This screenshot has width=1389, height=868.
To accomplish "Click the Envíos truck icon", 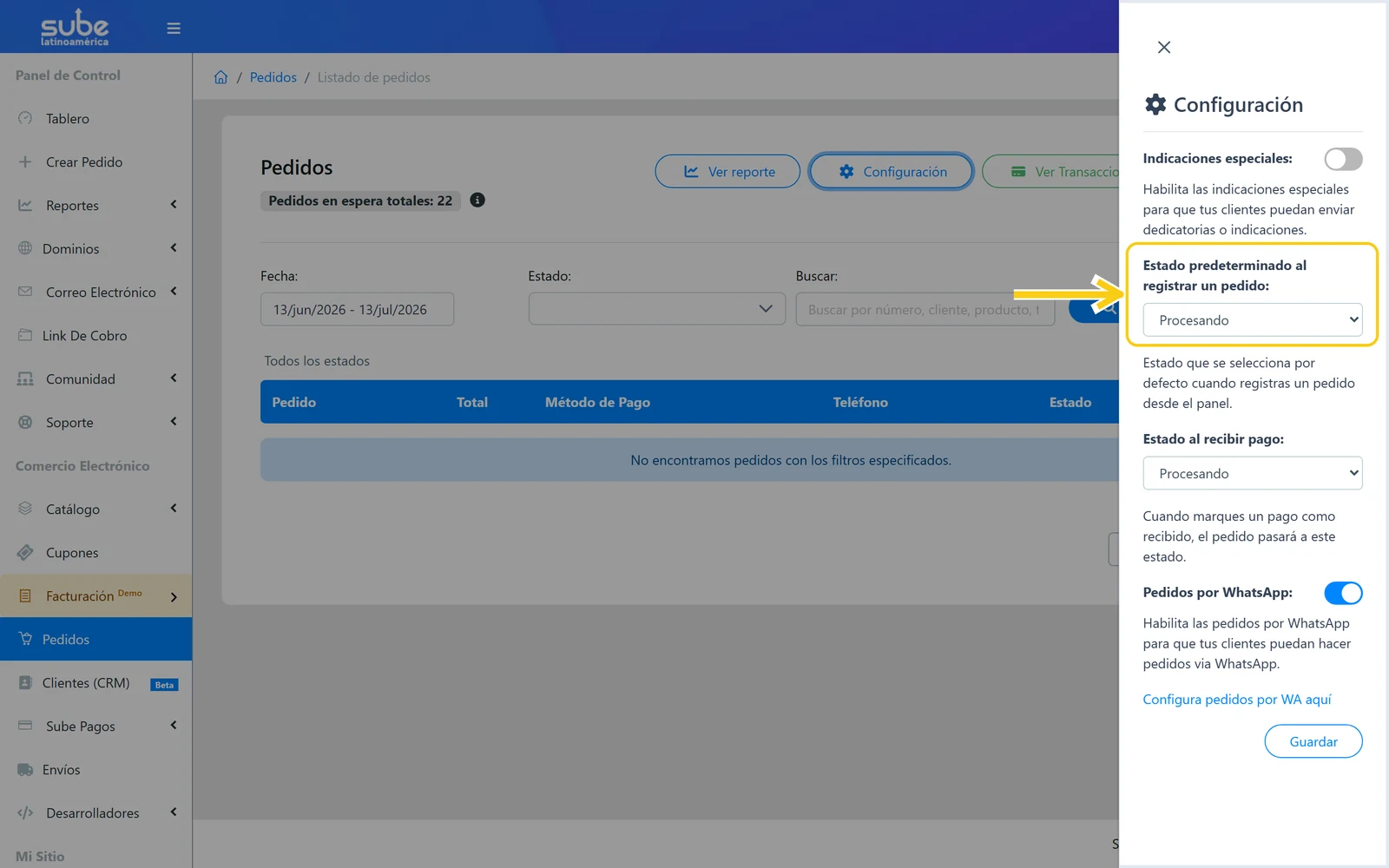I will 25,769.
